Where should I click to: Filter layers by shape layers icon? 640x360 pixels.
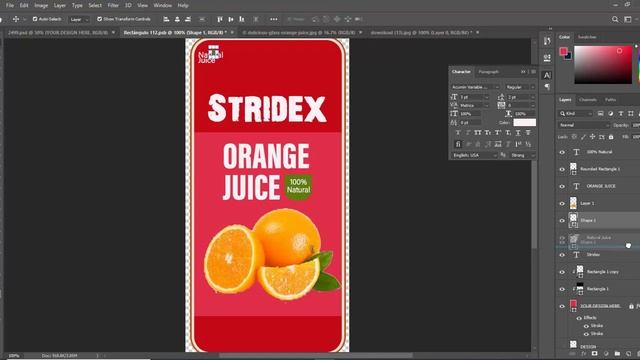coord(631,113)
